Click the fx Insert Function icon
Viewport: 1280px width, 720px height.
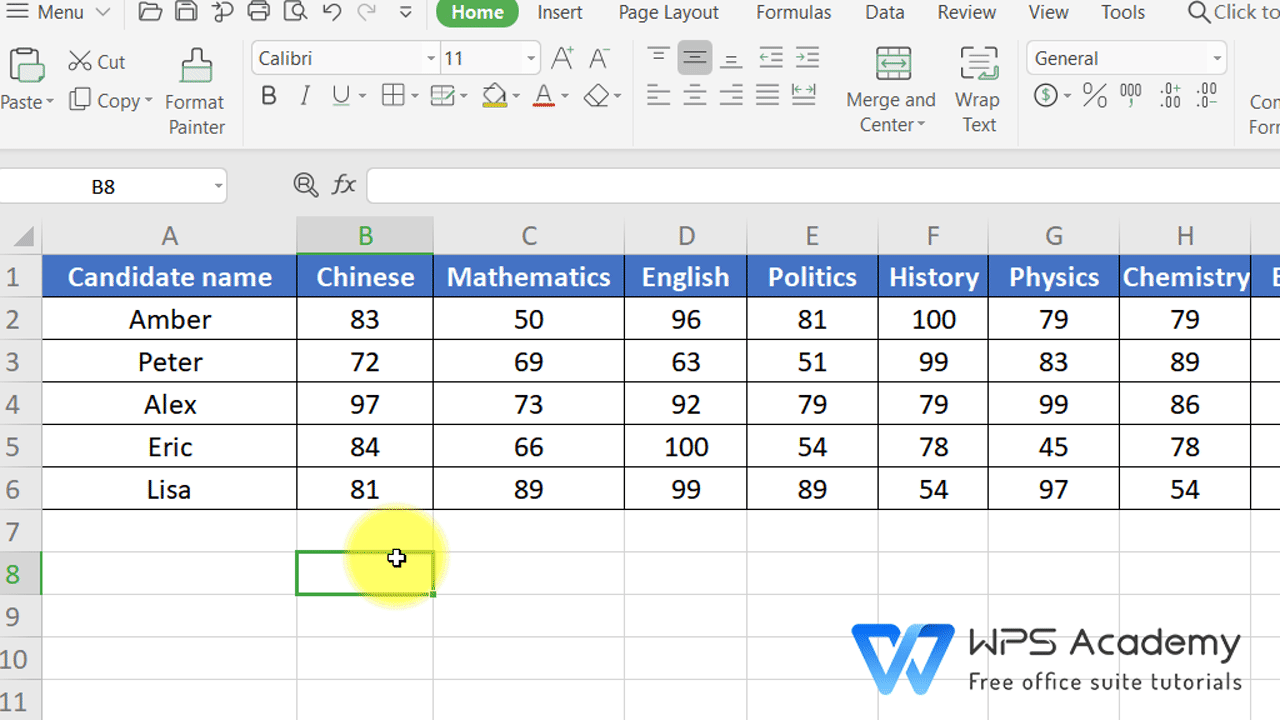pyautogui.click(x=343, y=184)
